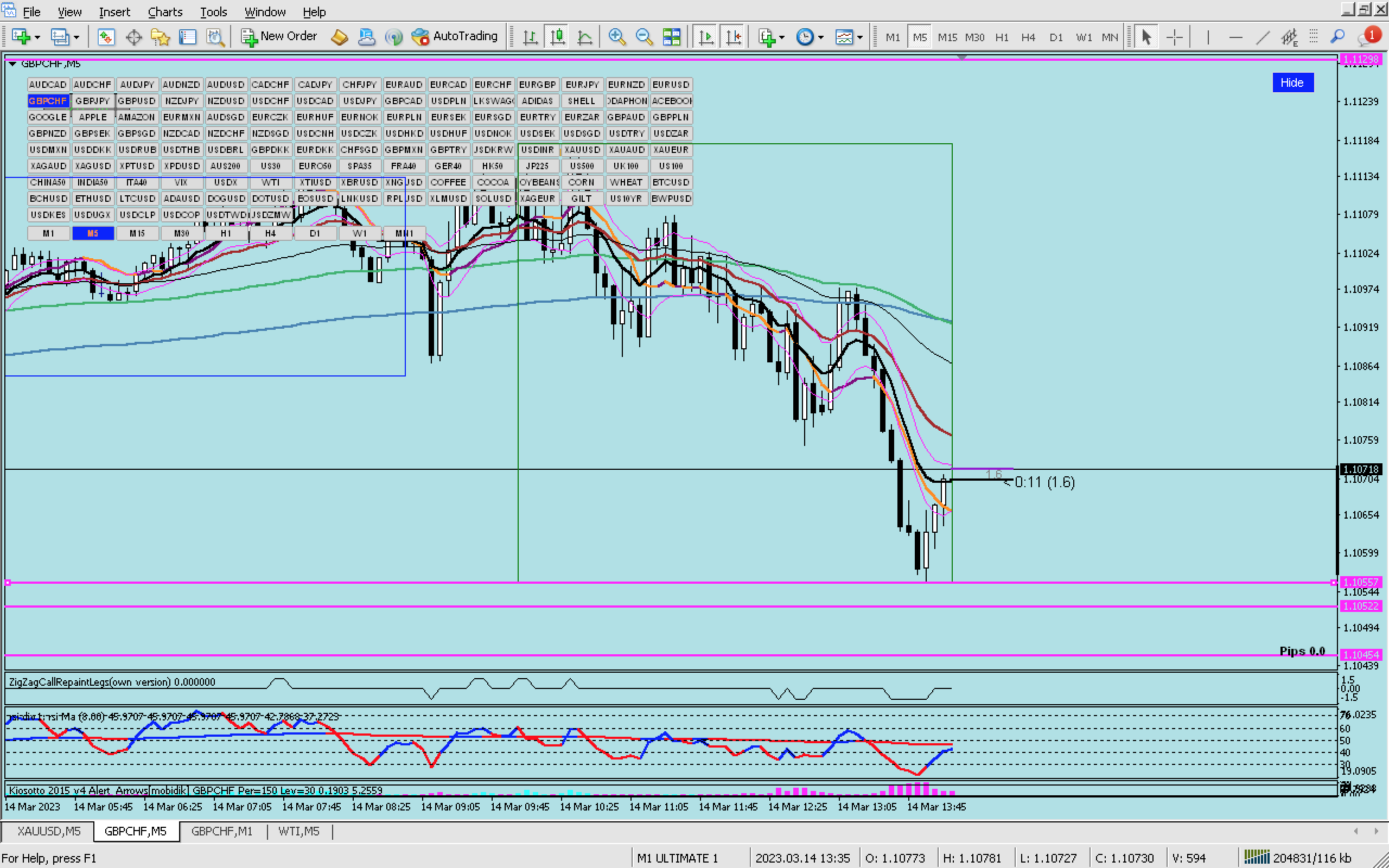Expand the New Chart dropdown arrow
This screenshot has height=868, width=1389.
pyautogui.click(x=37, y=37)
